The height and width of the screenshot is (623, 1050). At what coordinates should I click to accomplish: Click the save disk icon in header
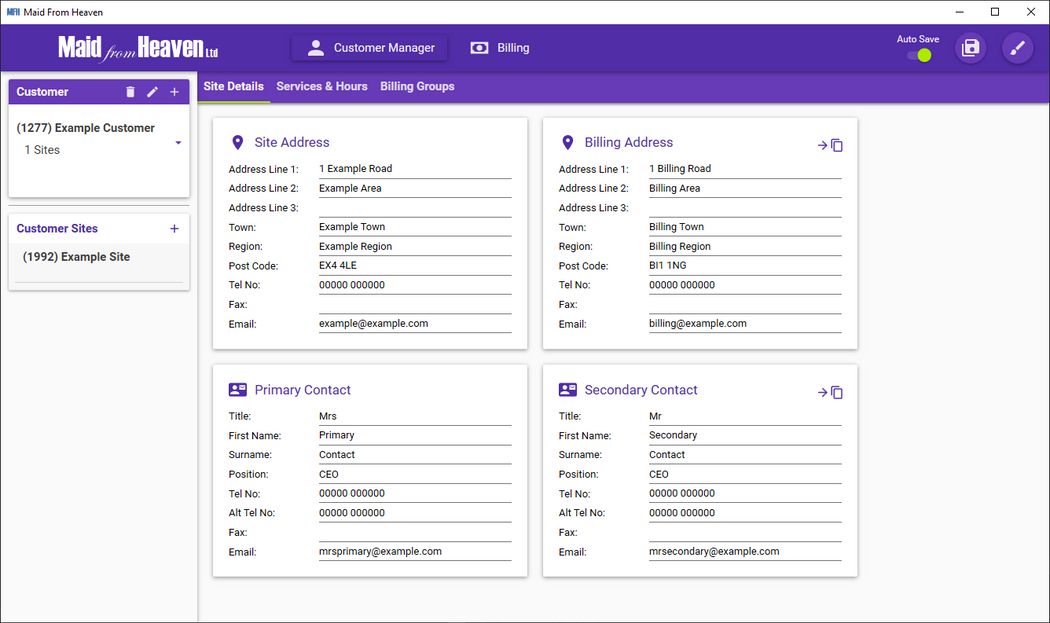click(x=970, y=48)
